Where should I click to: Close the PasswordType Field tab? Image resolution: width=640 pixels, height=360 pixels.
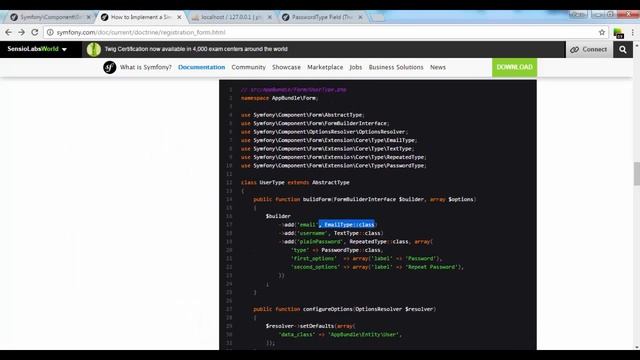[360, 17]
